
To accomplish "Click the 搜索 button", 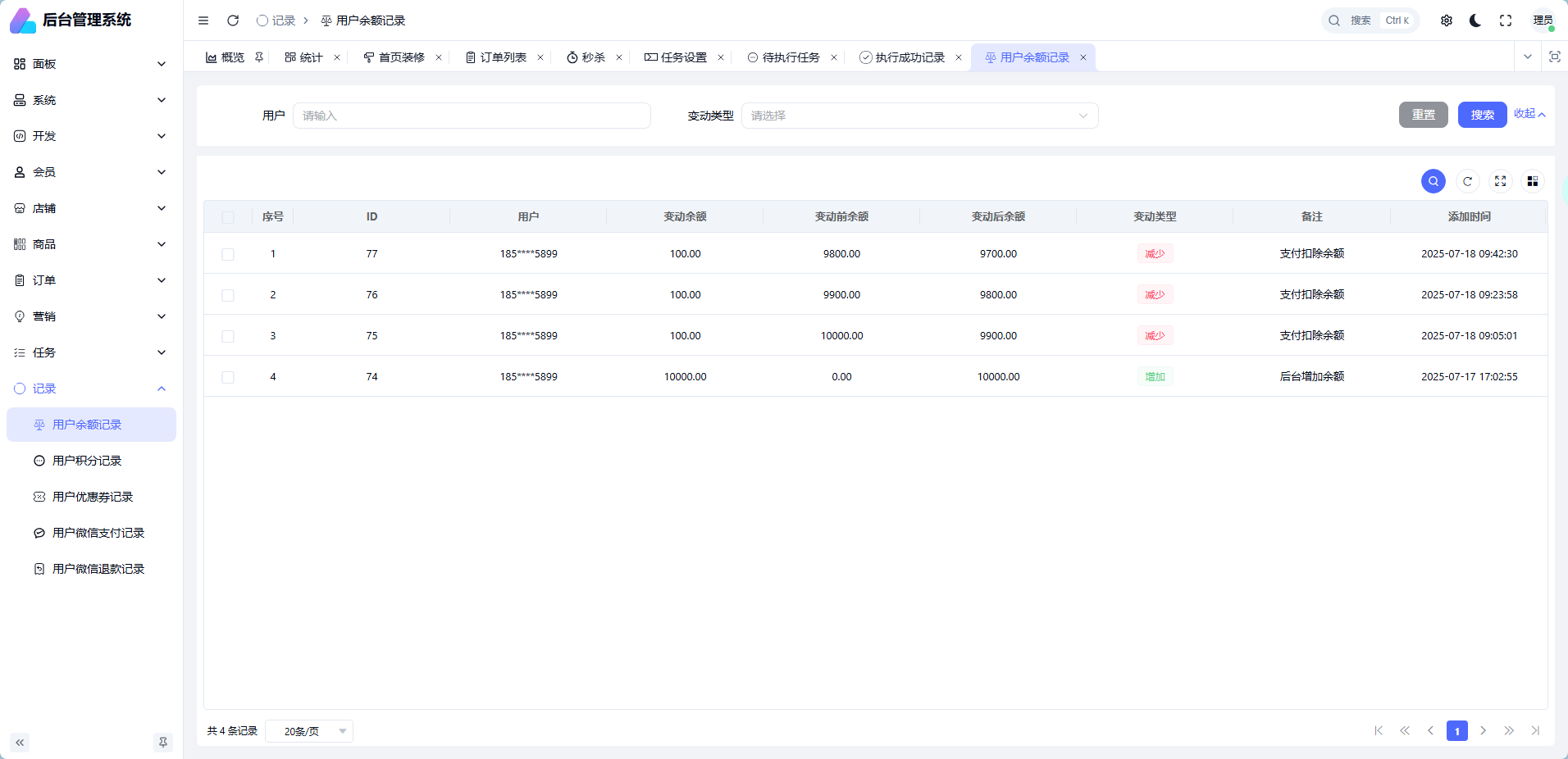I will (x=1482, y=115).
